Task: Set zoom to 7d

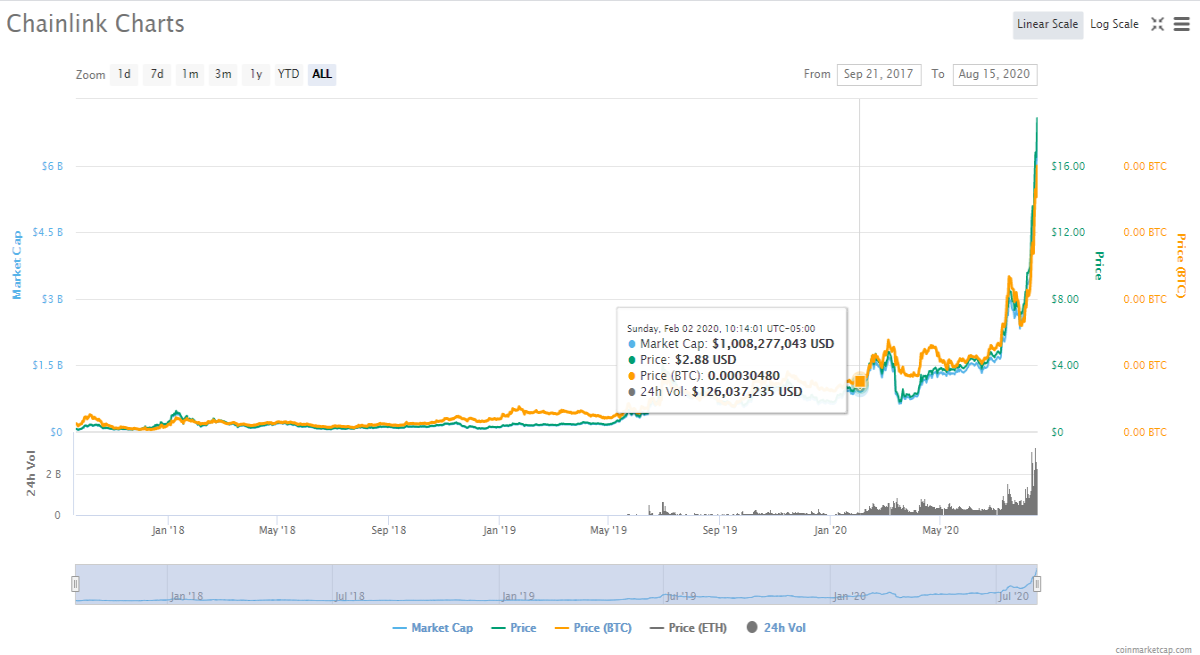Action: click(157, 74)
